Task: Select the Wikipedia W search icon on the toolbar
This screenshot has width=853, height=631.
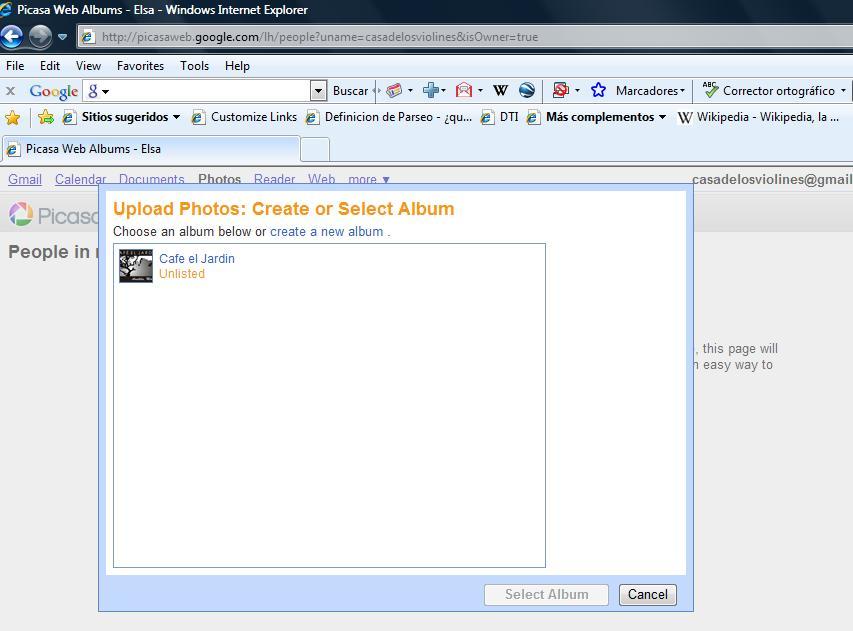Action: tap(499, 90)
